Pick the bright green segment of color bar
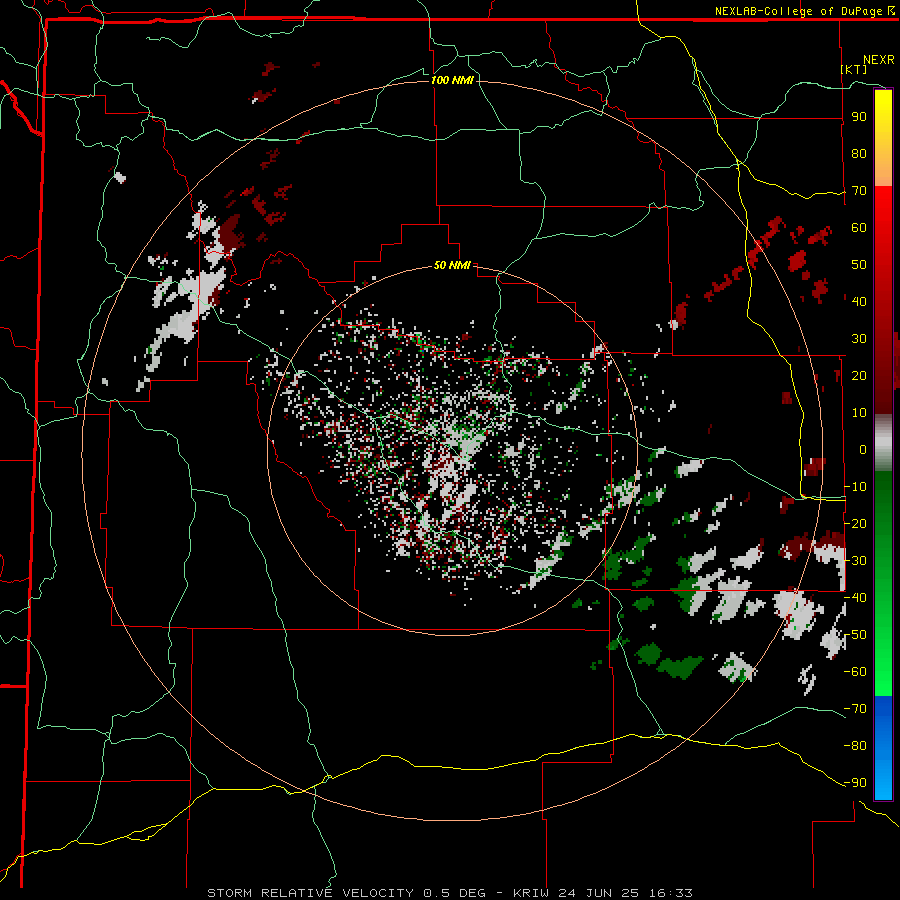Viewport: 900px width, 900px height. tap(883, 643)
